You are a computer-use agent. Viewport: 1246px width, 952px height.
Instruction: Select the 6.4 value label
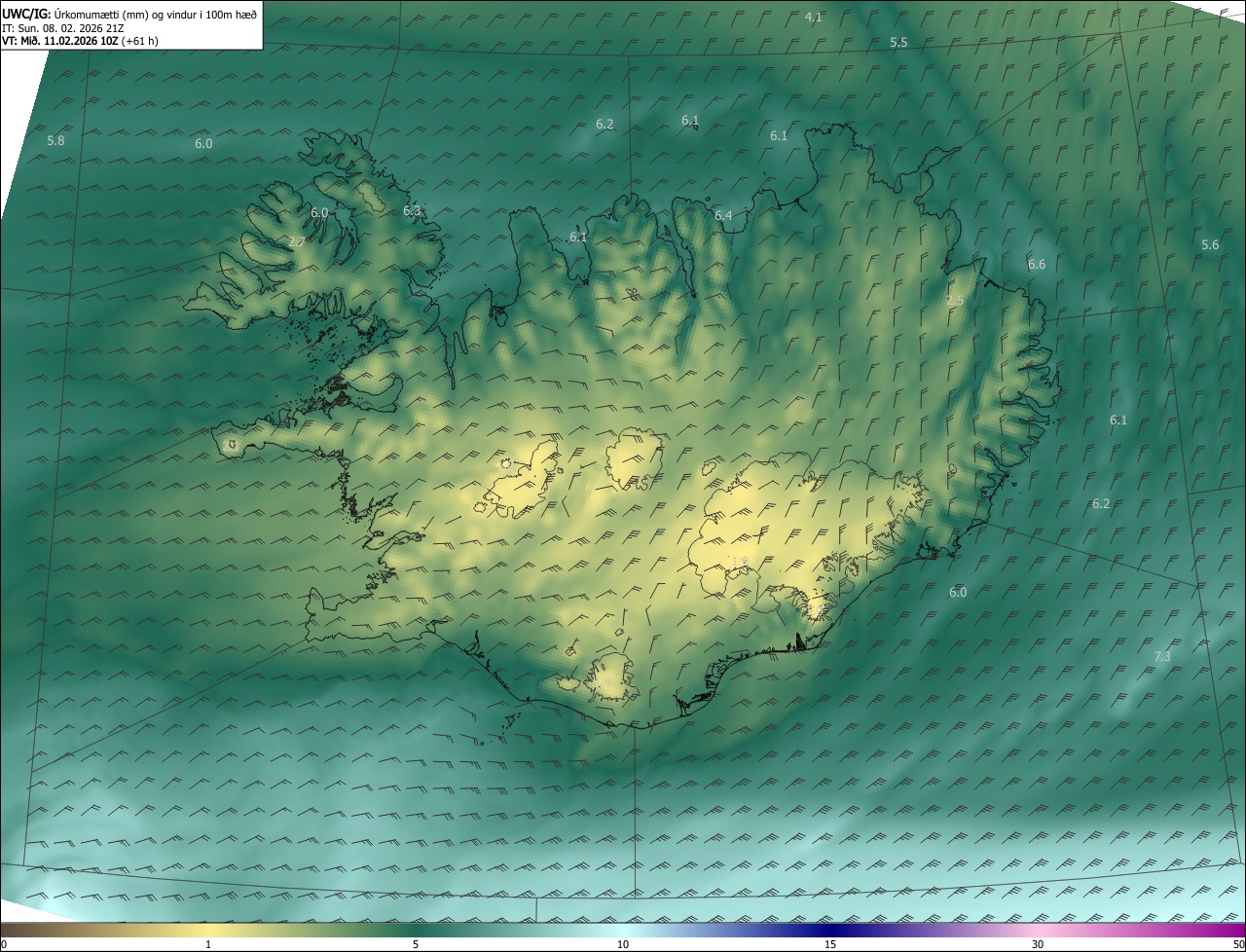(x=723, y=216)
